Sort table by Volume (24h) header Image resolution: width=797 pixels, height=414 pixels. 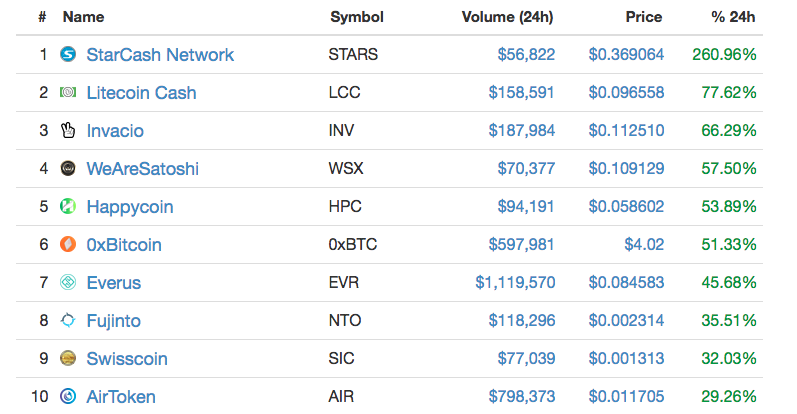(x=507, y=17)
